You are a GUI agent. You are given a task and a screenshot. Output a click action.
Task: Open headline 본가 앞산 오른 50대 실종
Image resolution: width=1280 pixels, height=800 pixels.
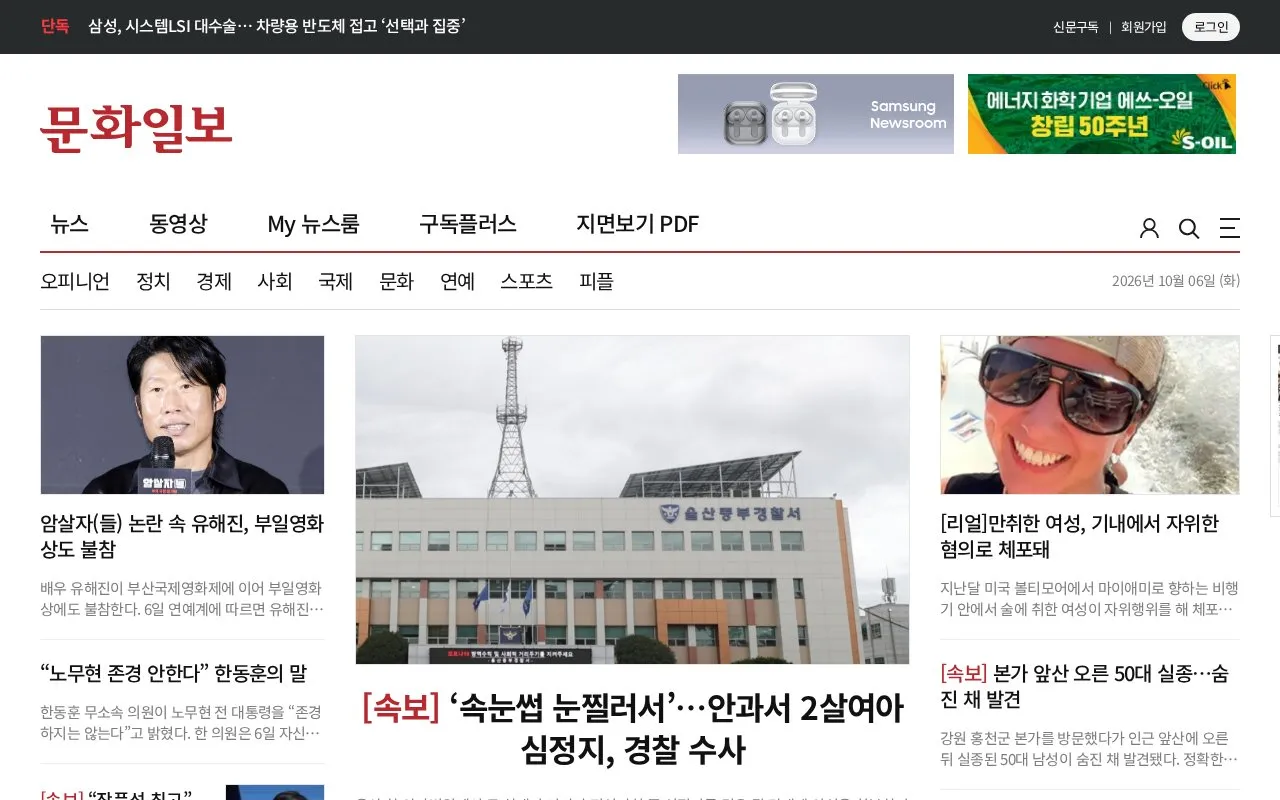tap(1085, 686)
